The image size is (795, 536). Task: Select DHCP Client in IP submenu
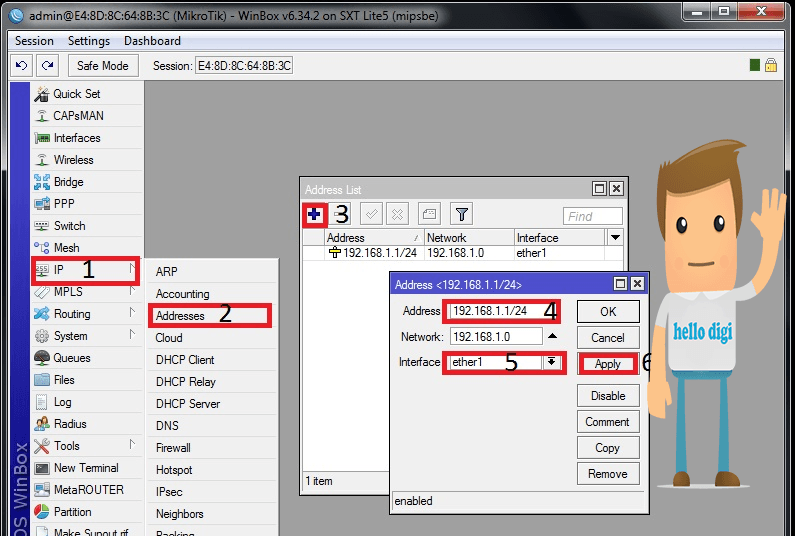(212, 360)
